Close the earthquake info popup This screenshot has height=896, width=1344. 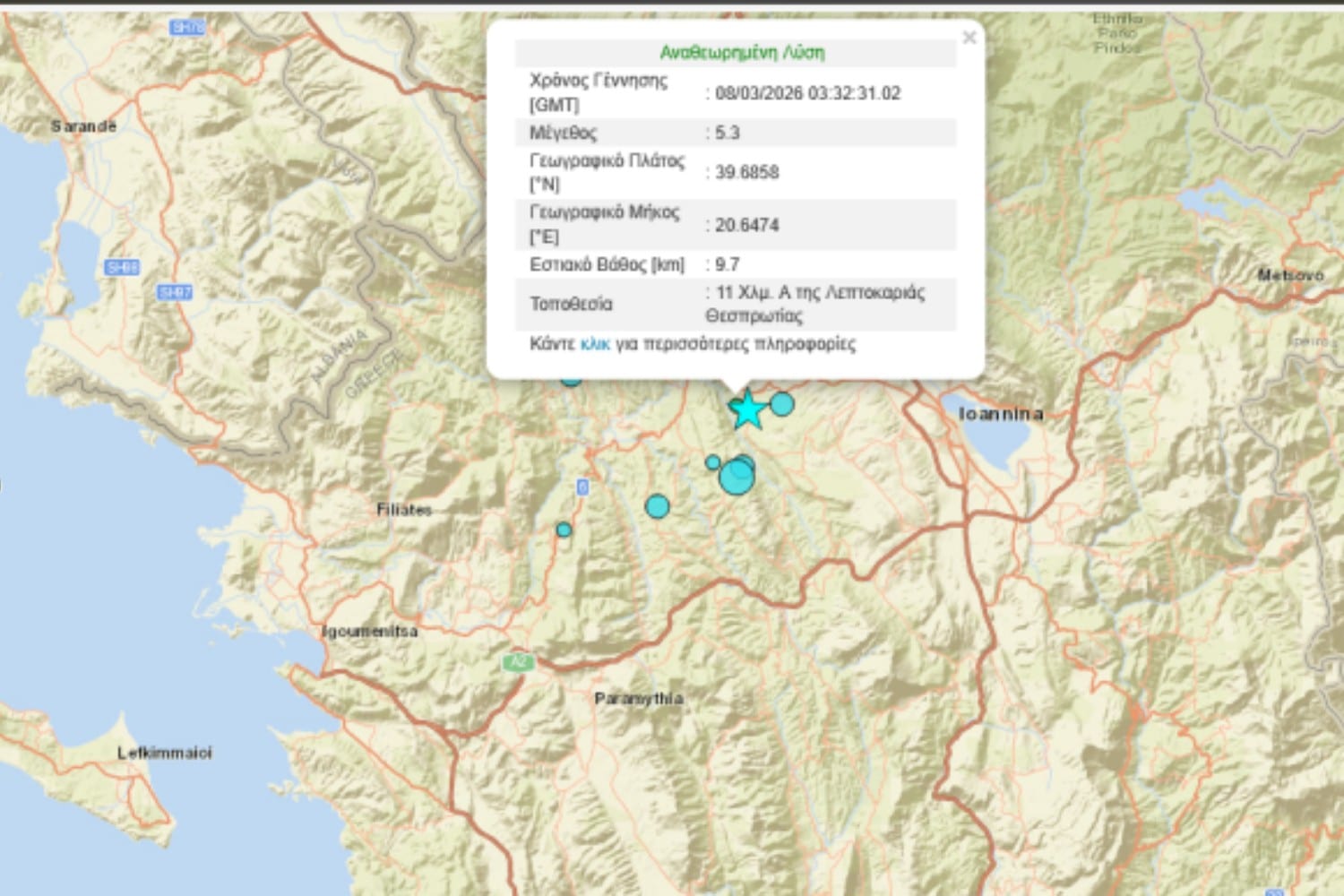tap(969, 38)
